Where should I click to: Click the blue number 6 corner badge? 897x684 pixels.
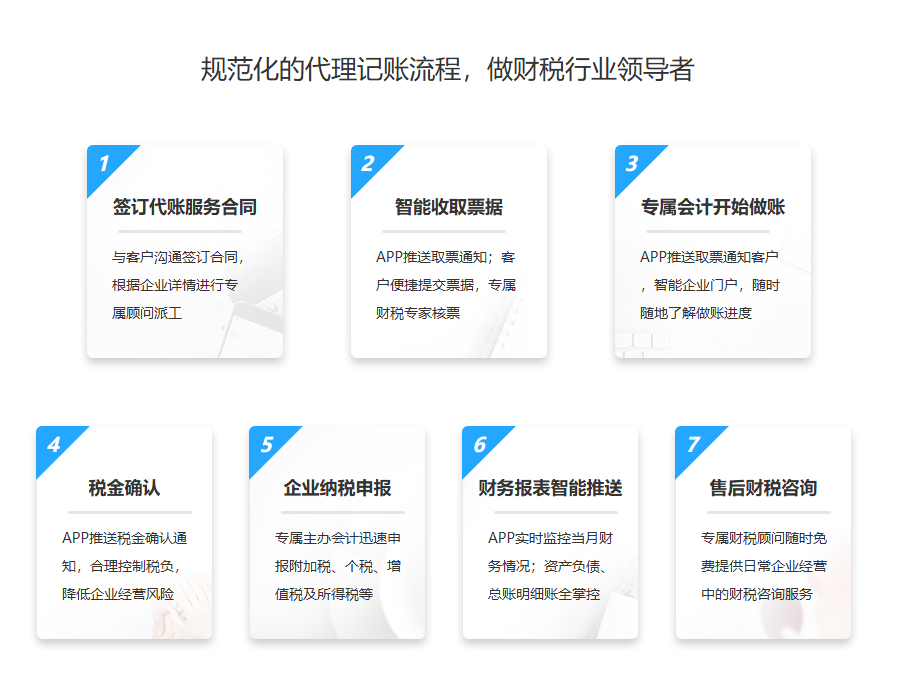click(480, 445)
